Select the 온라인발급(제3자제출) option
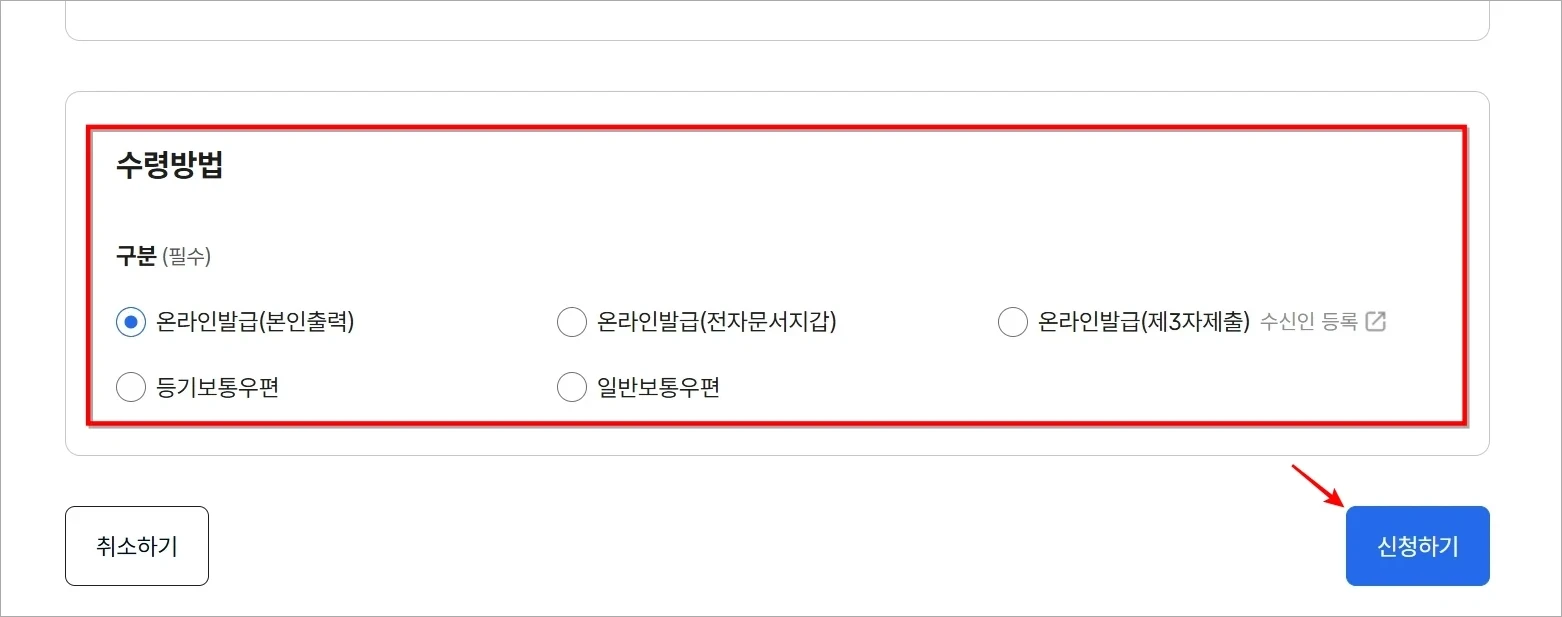The image size is (1562, 617). tap(1012, 321)
